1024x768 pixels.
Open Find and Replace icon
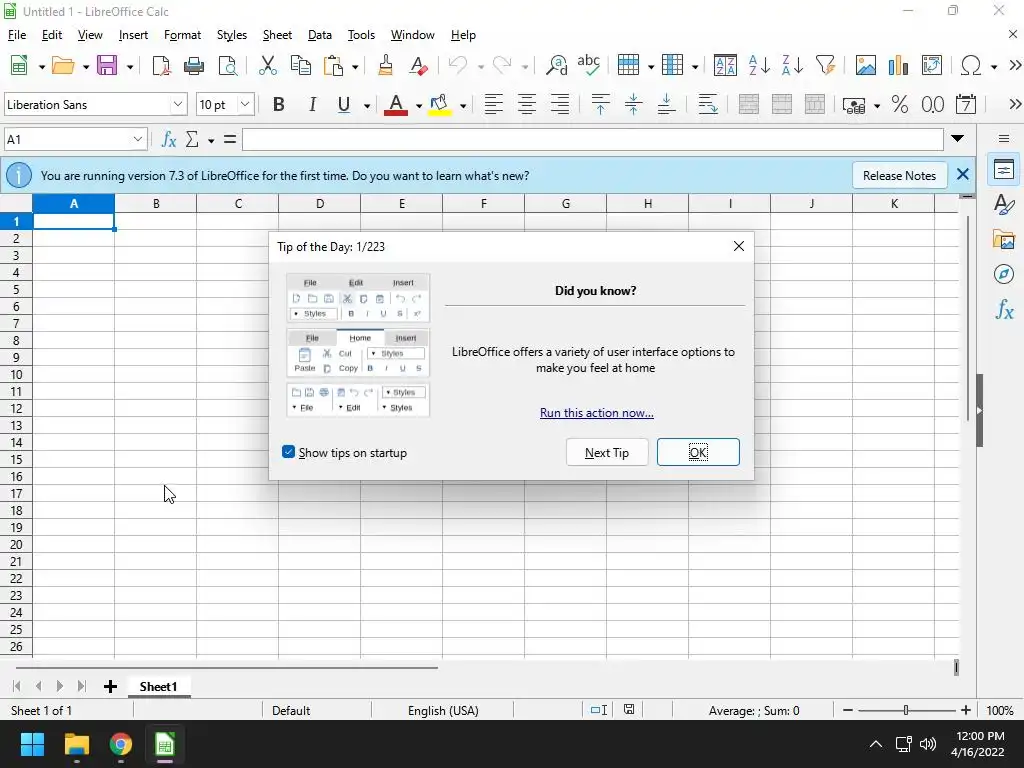pyautogui.click(x=556, y=65)
